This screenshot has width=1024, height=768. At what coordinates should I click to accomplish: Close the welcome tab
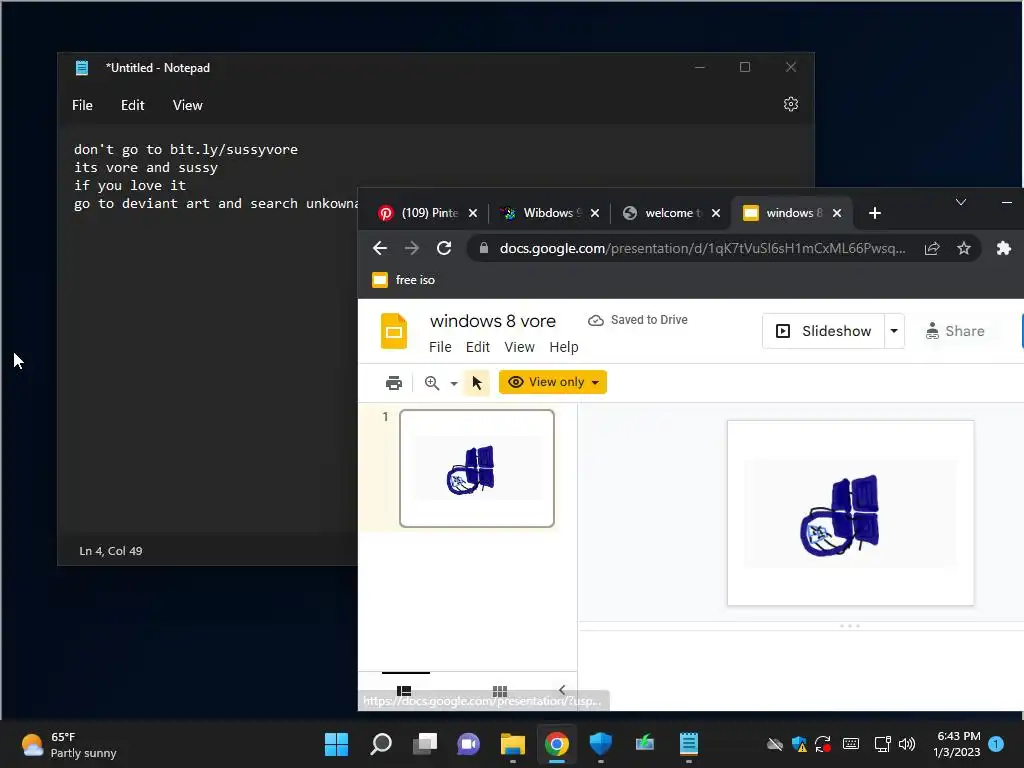click(x=716, y=213)
